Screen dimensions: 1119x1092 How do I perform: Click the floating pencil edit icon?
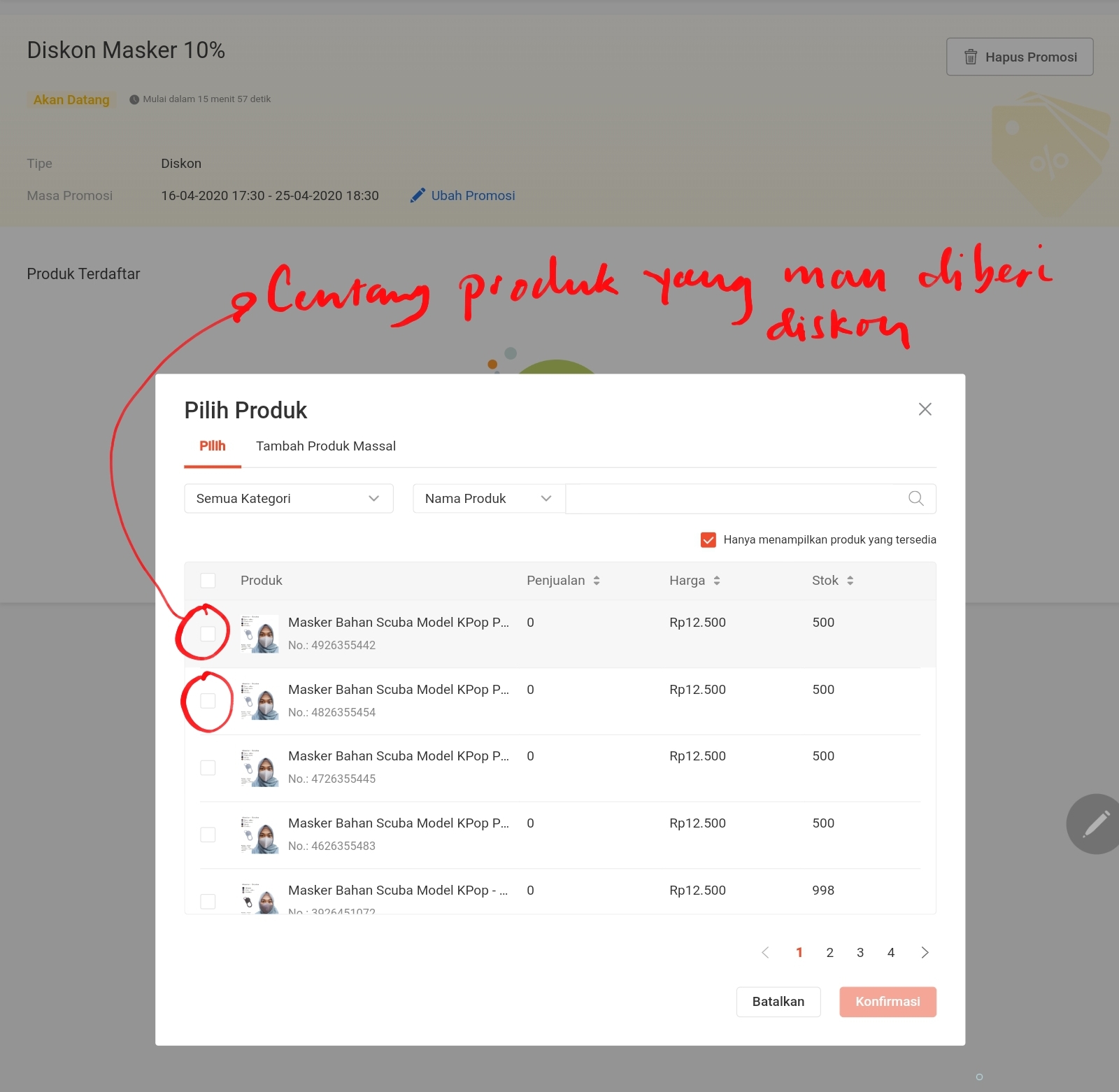tap(1096, 824)
